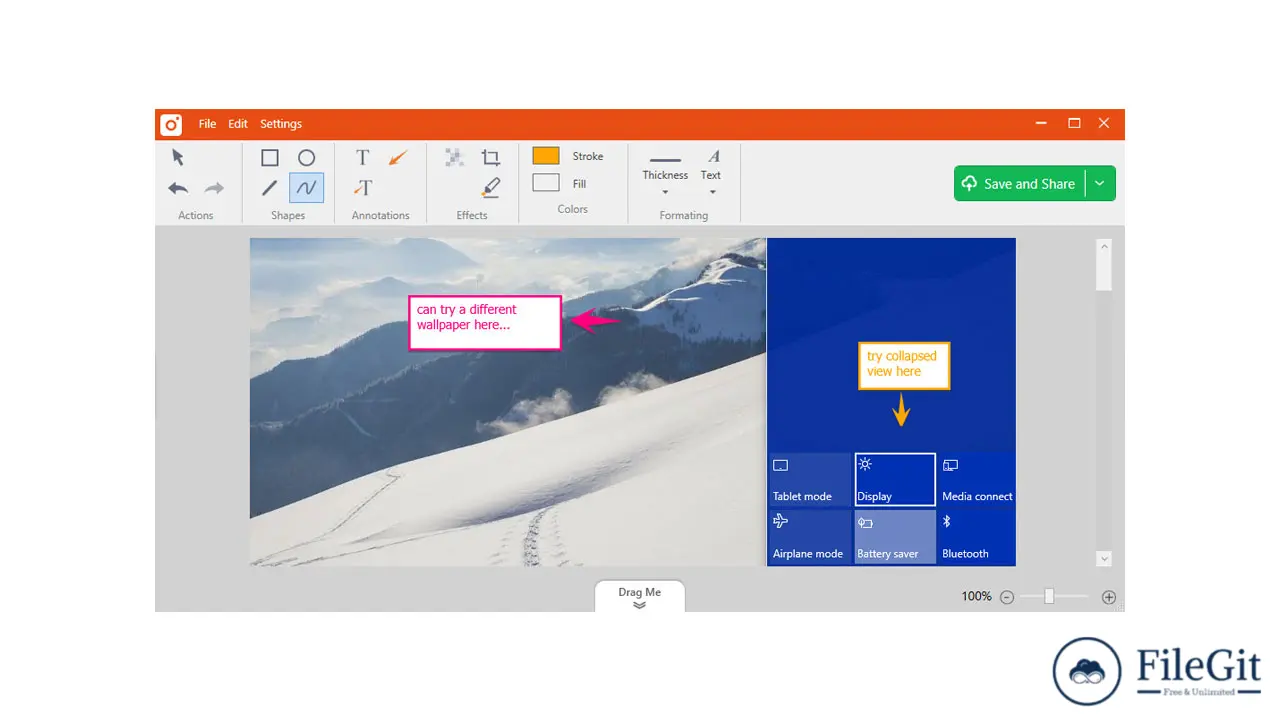Click the Display tile
Screen dimensions: 1280x720
coord(895,480)
